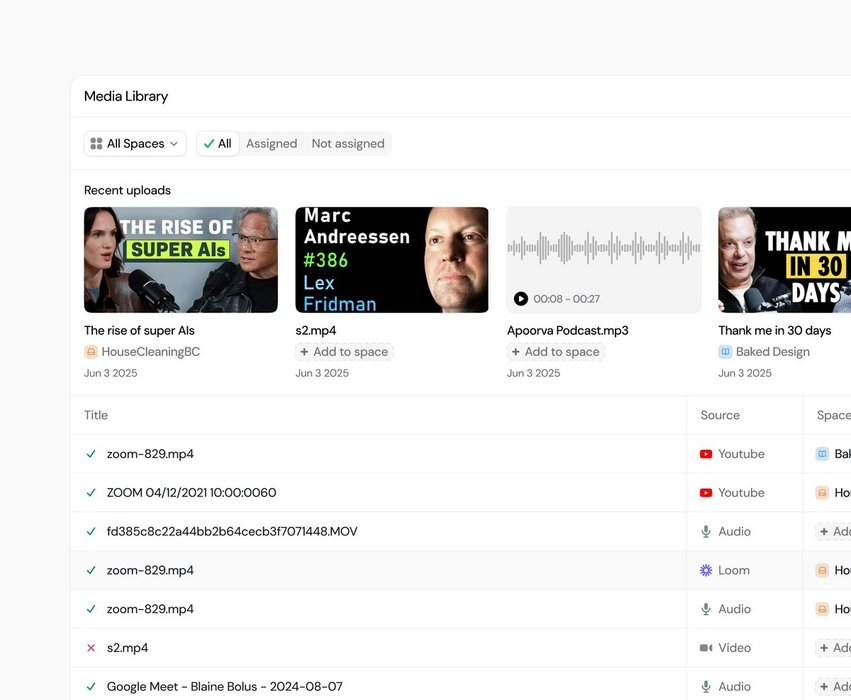Open the ZOOM 04/12/2021 10:00:0060 entry
Image resolution: width=851 pixels, height=700 pixels.
point(191,493)
